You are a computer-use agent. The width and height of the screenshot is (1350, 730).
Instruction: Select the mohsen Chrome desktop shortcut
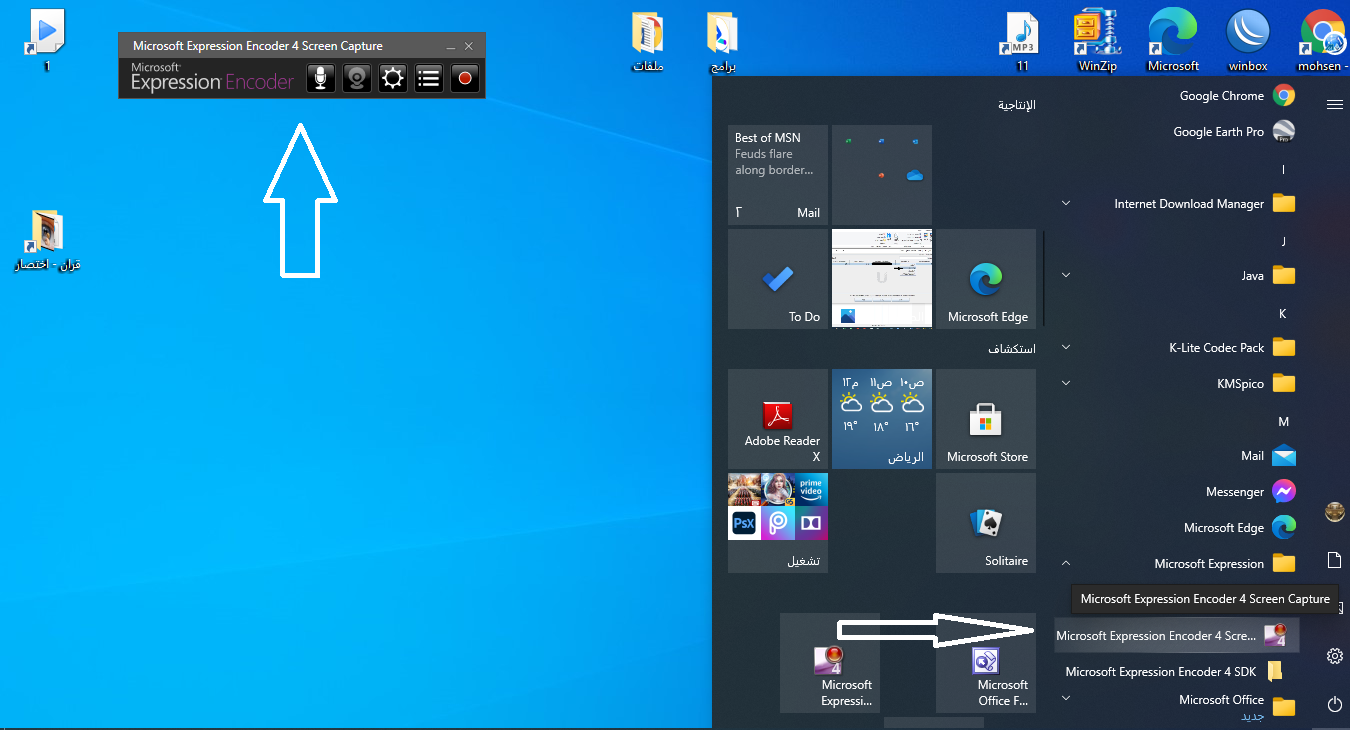coord(1323,41)
